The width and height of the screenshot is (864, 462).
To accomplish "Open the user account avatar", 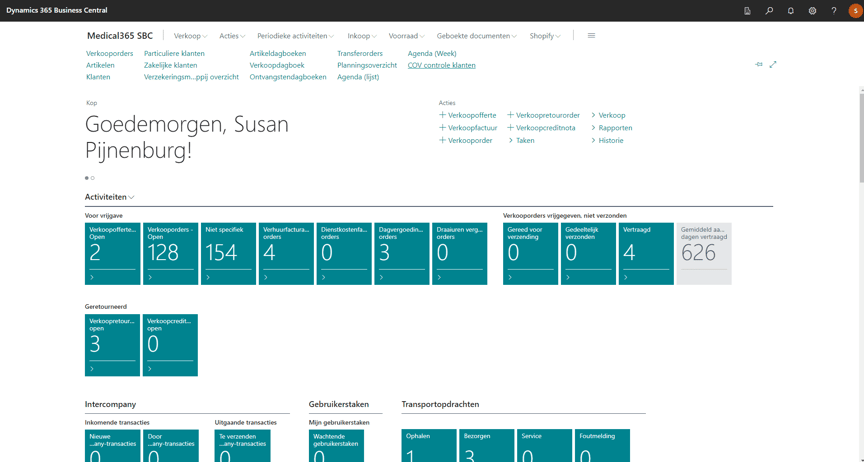I will coord(855,10).
